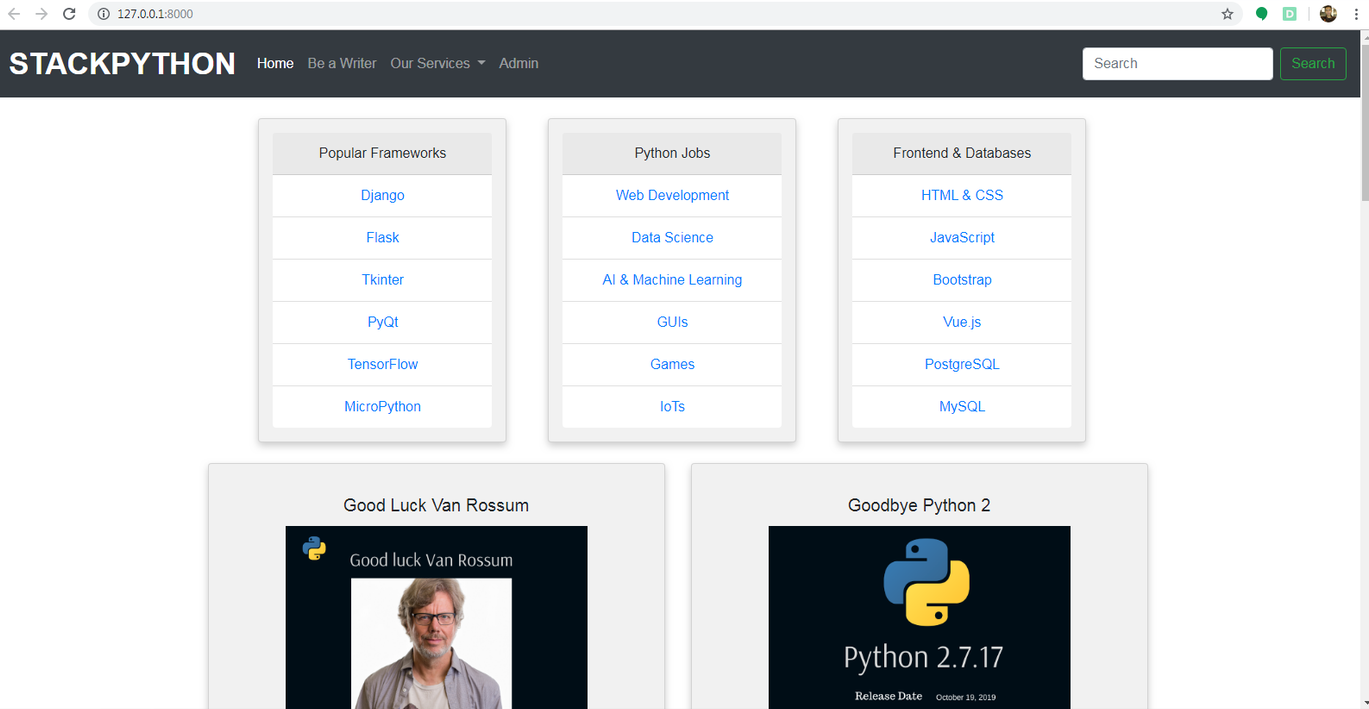
Task: Open Be a Writer page
Action: tap(342, 63)
